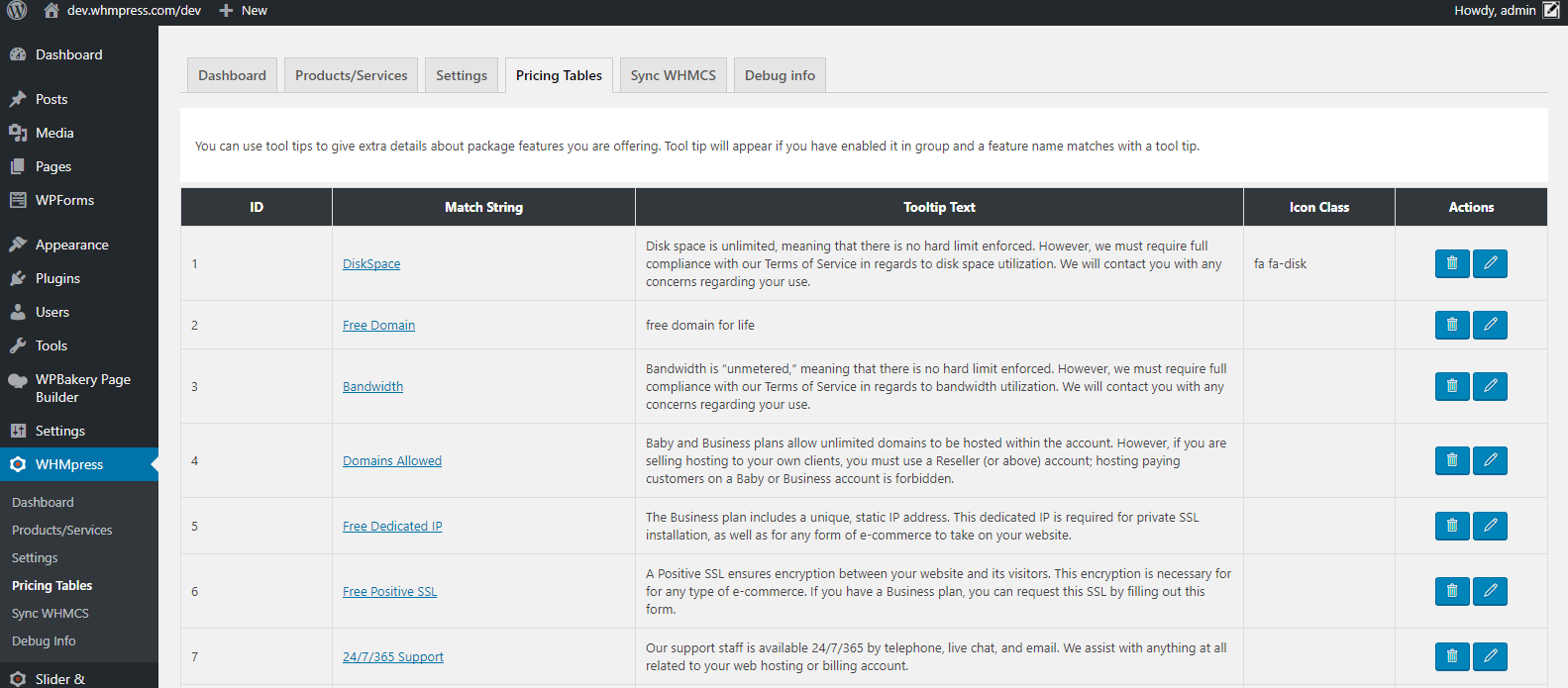Click the Match String column header
1568x688 pixels.
click(x=483, y=207)
